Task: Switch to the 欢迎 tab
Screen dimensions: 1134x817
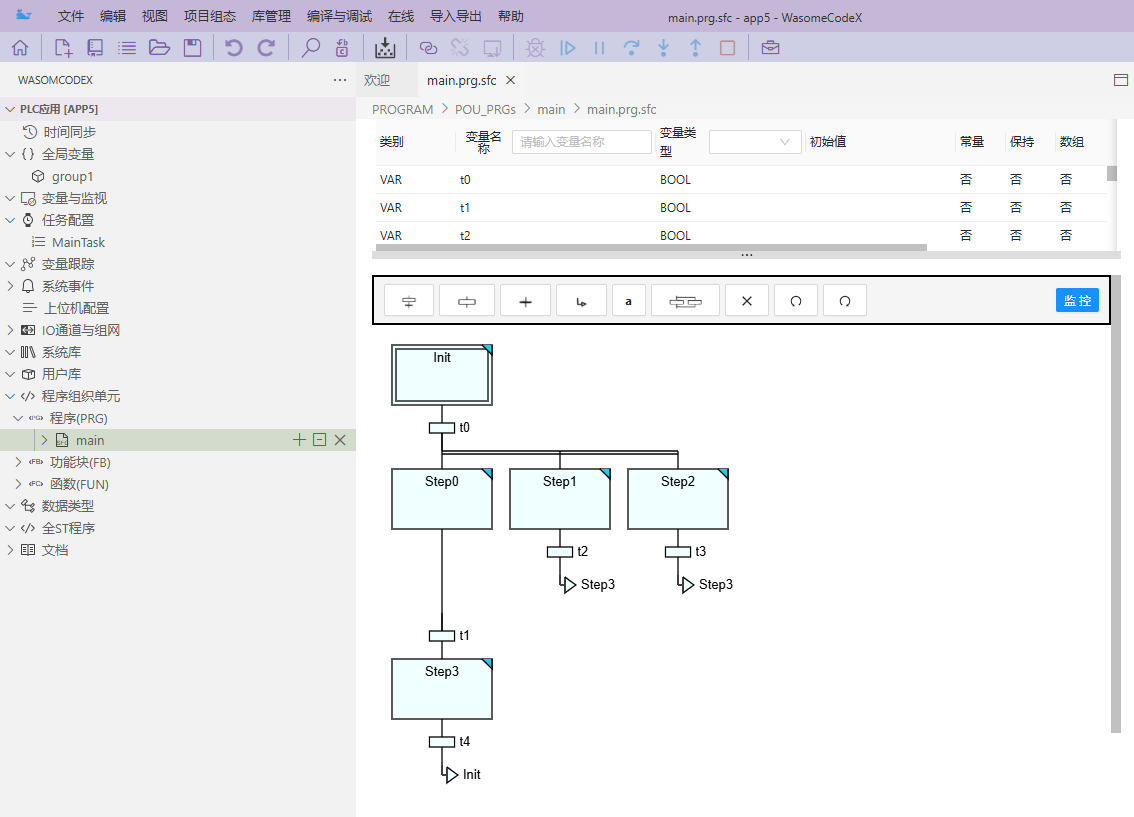Action: click(377, 80)
